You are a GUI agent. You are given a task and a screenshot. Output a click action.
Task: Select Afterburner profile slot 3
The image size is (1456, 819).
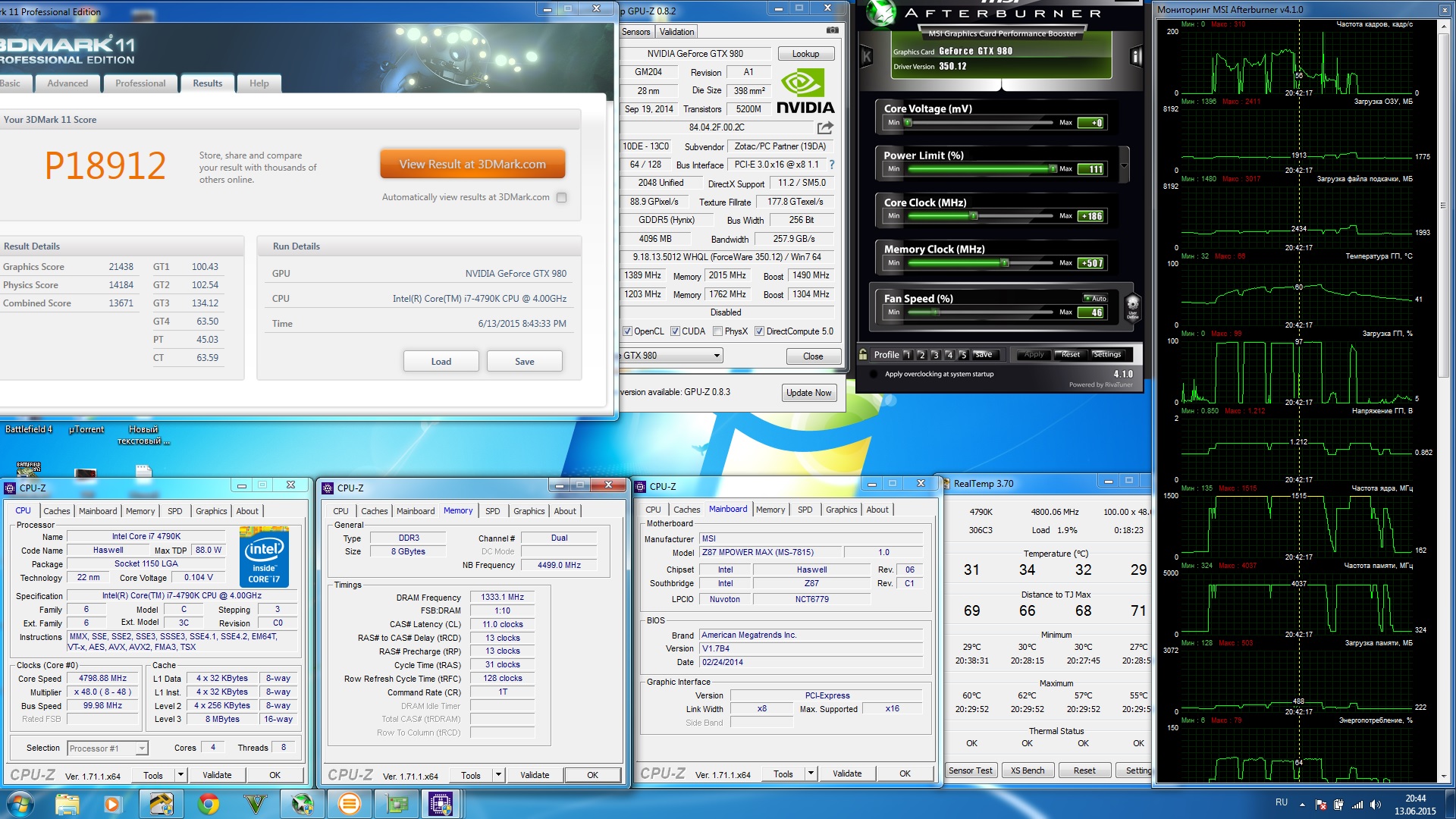[935, 354]
